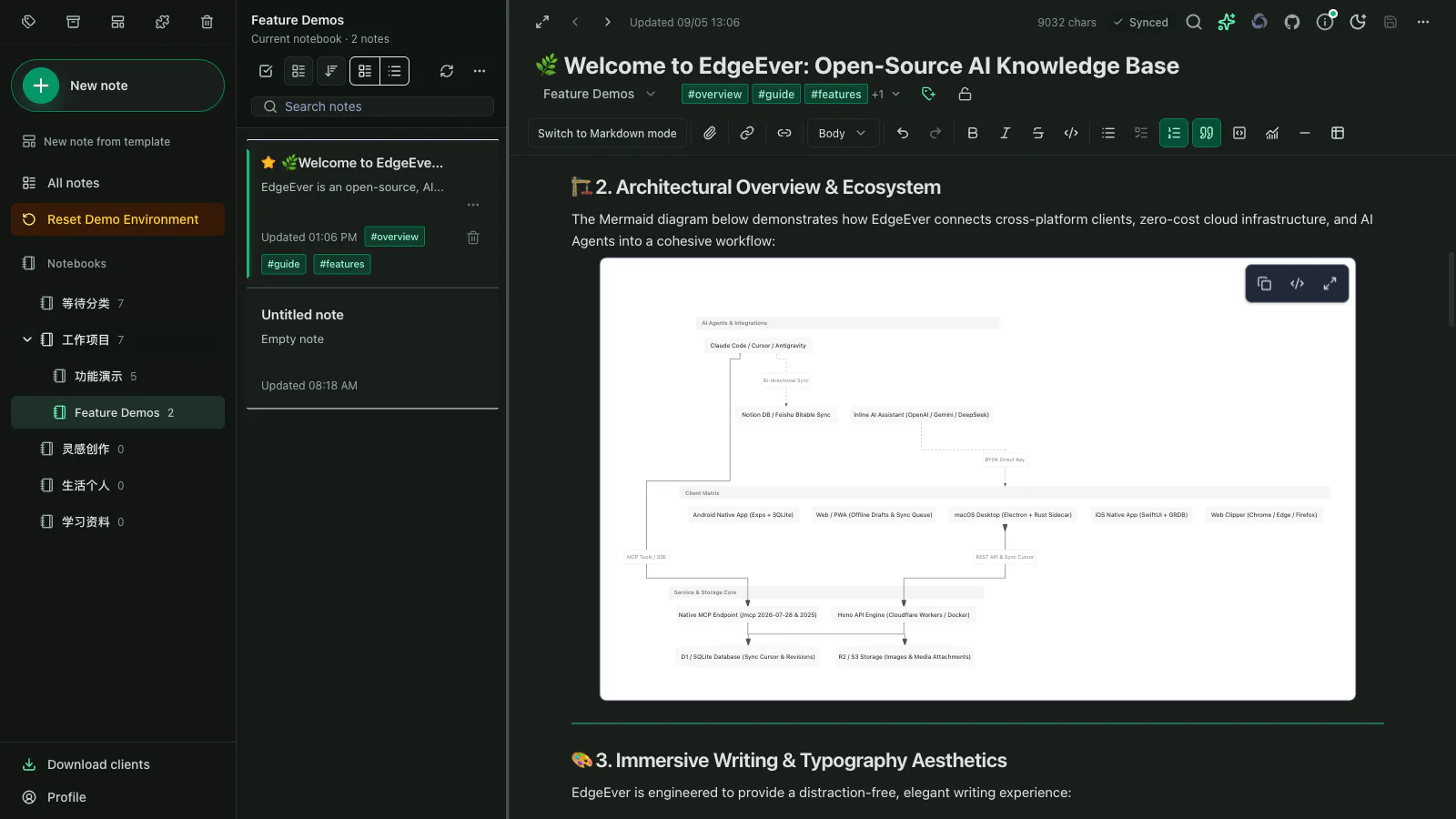Click the save note icon
The width and height of the screenshot is (1456, 819).
[1390, 22]
